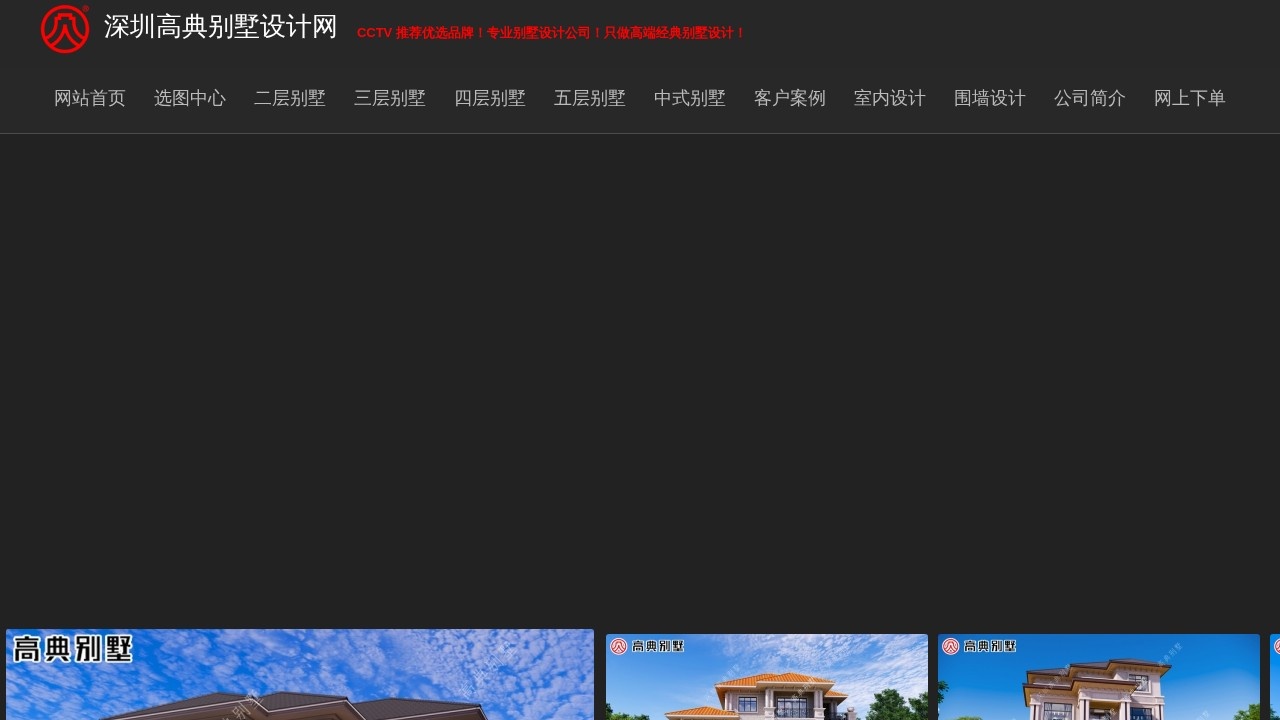View the 客户案例 page

(x=789, y=98)
